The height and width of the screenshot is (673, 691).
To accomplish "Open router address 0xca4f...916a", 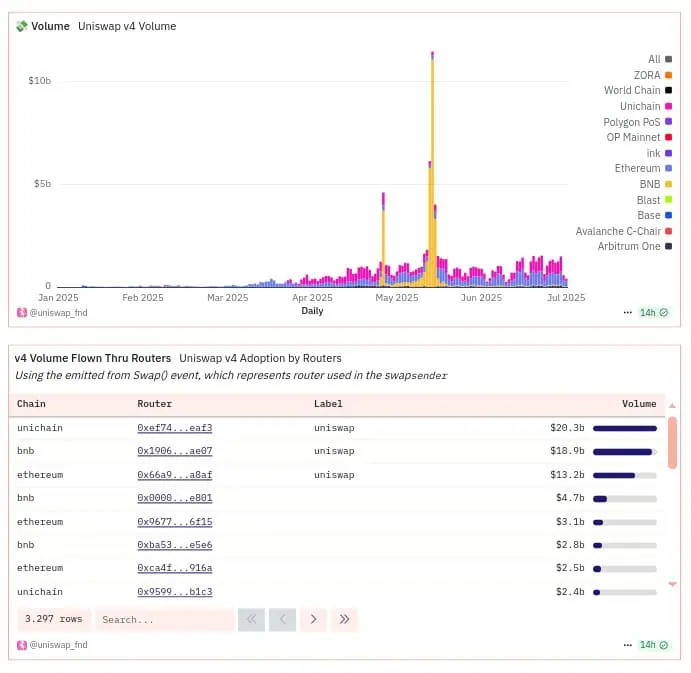I will (175, 568).
